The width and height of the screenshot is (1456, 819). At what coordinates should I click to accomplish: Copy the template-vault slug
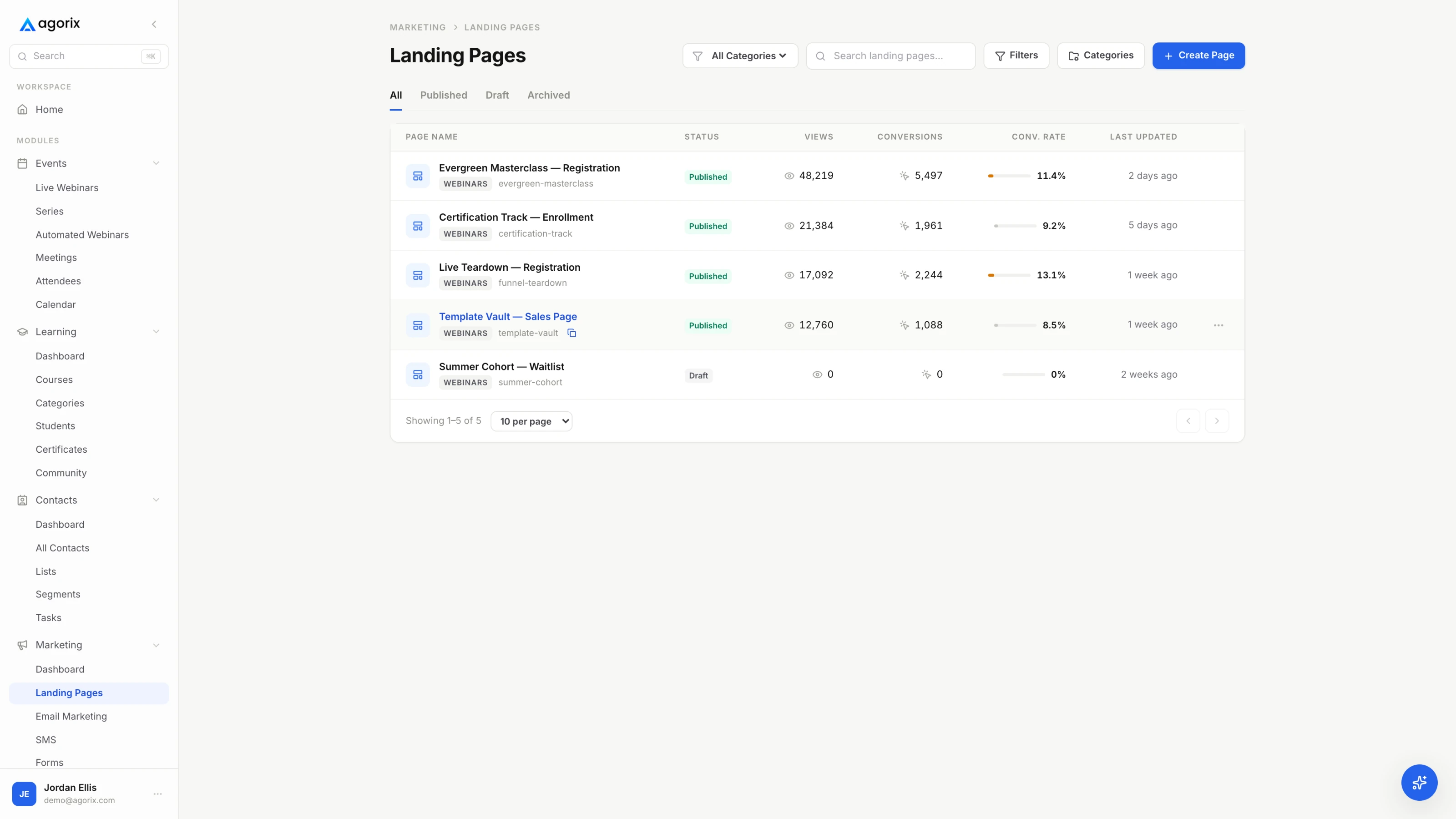coord(572,333)
